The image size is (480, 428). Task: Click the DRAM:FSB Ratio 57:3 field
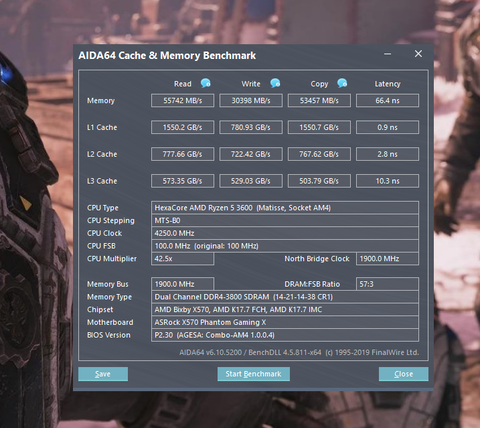[387, 284]
